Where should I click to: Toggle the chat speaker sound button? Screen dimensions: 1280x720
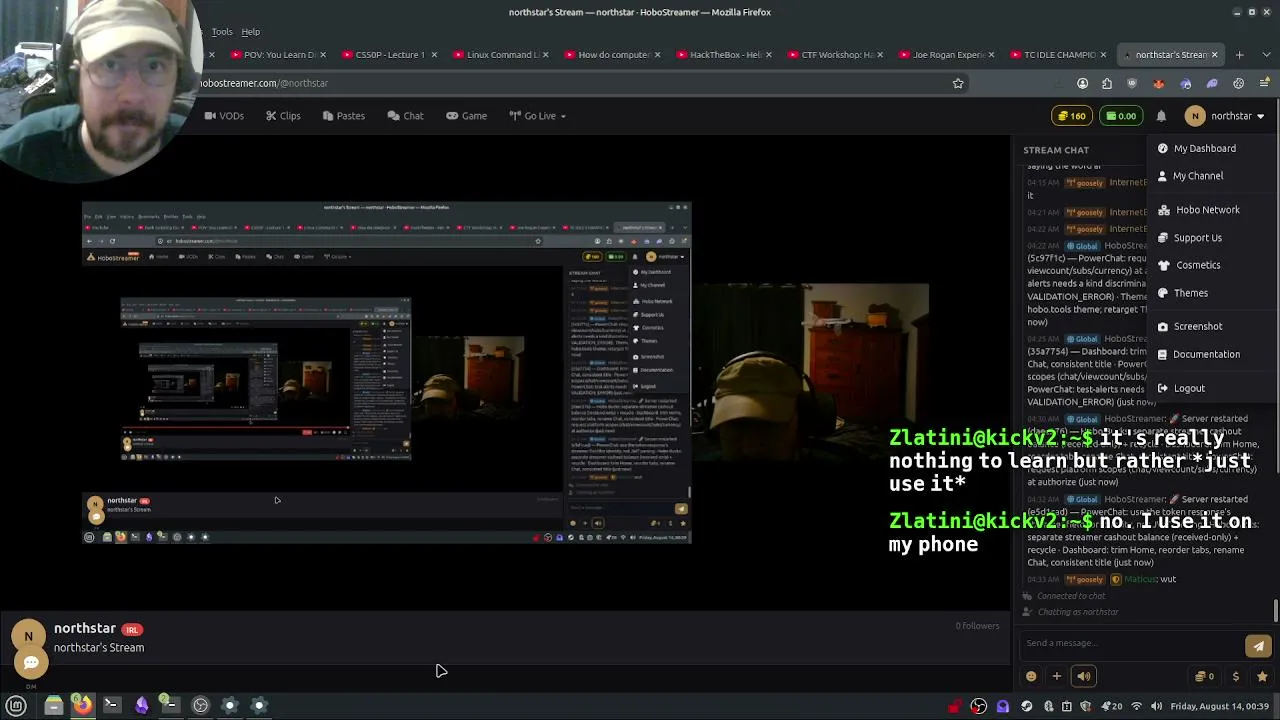pos(1083,676)
